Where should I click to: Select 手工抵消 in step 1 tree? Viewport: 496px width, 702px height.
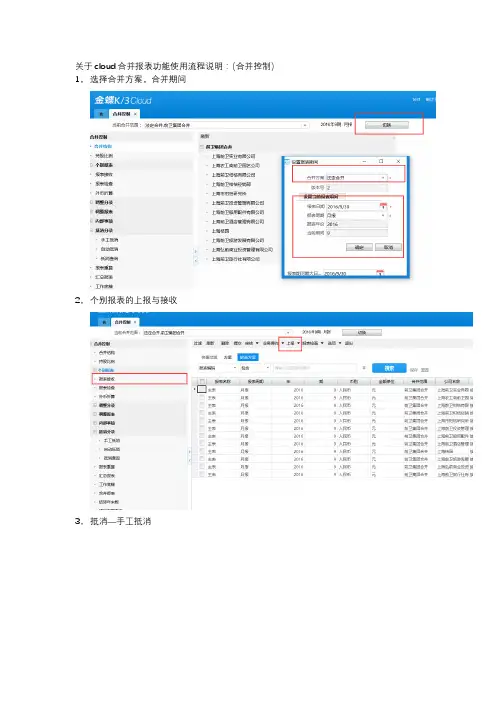tap(109, 240)
